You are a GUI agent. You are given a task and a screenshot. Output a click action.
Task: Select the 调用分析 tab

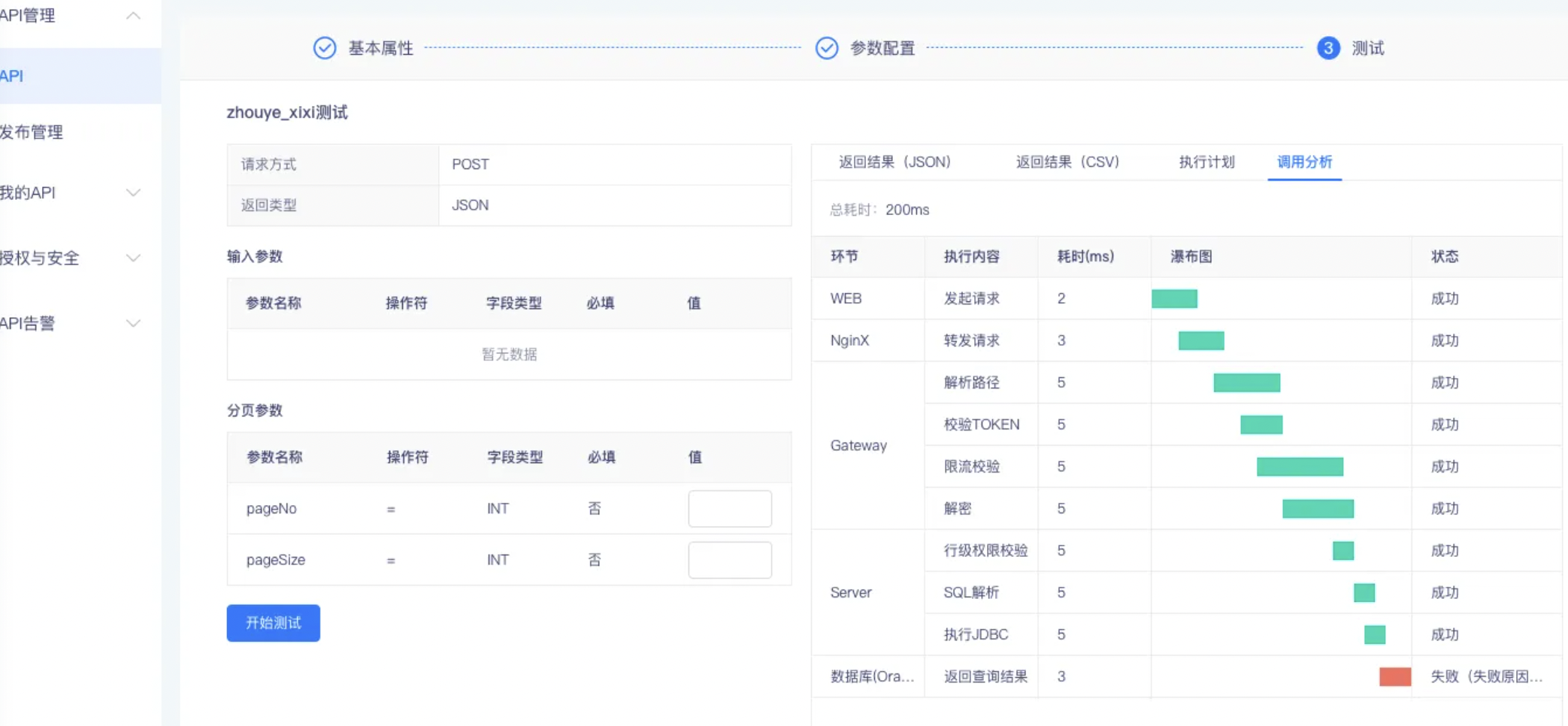[x=1304, y=162]
